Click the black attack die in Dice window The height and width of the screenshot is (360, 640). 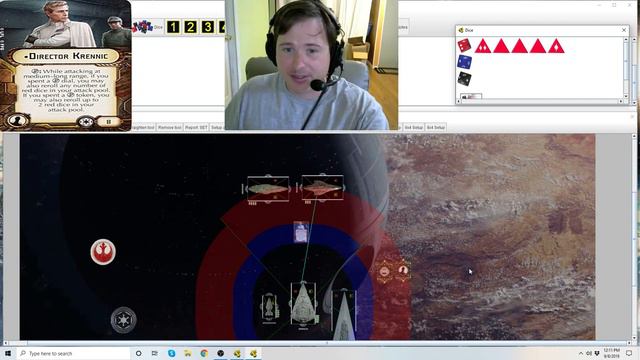click(464, 79)
